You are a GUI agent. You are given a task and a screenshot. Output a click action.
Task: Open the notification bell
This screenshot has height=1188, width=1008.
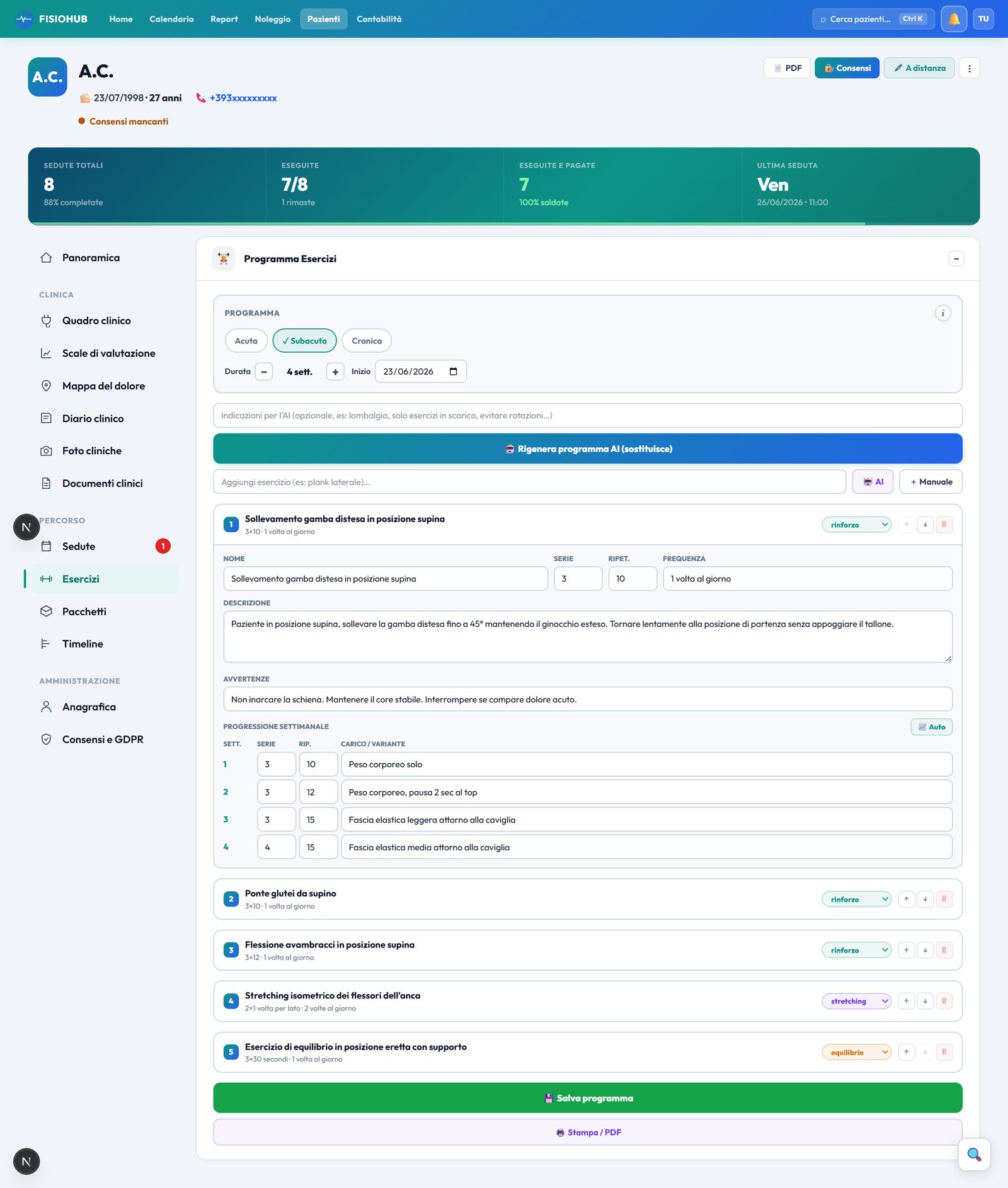954,19
